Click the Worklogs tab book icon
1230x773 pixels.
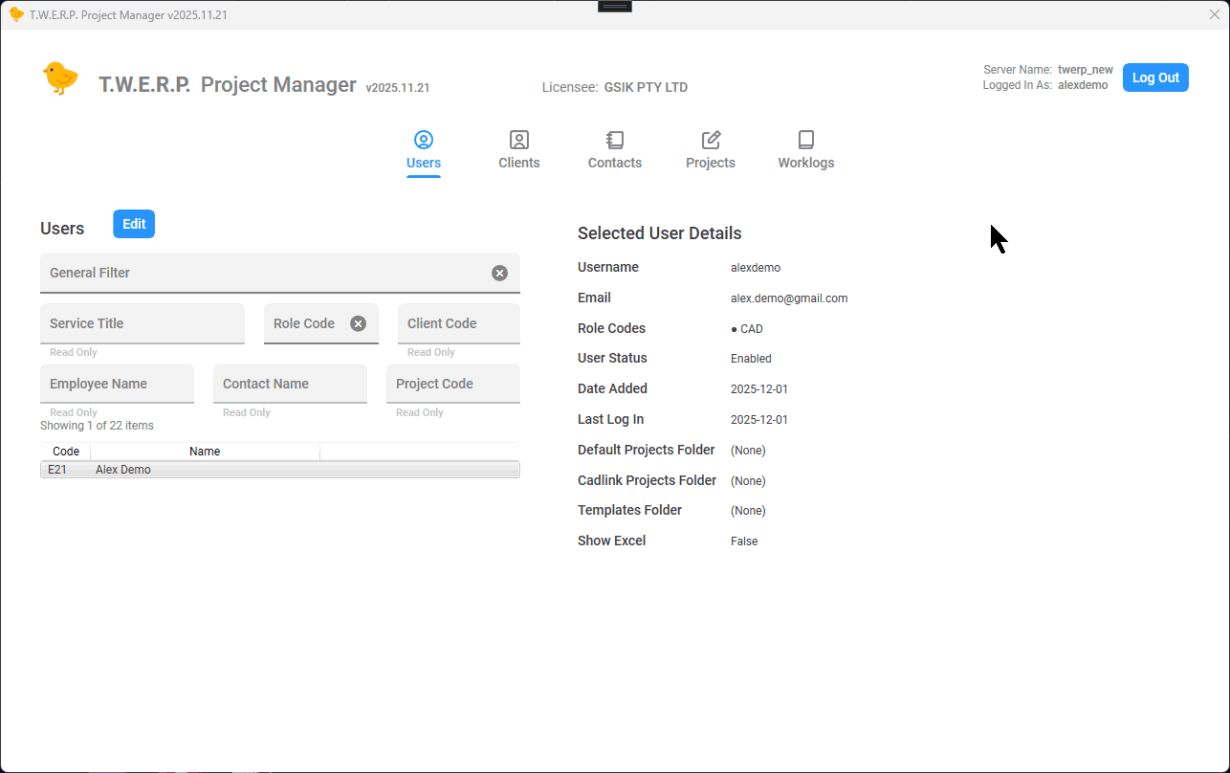point(806,140)
